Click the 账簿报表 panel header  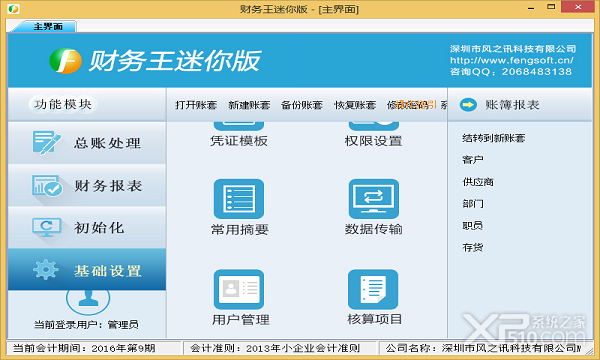(520, 105)
